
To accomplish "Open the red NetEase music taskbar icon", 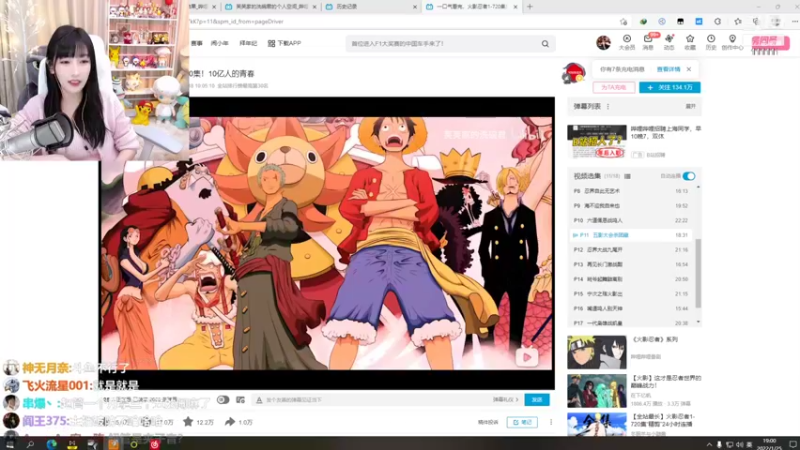I will point(155,444).
